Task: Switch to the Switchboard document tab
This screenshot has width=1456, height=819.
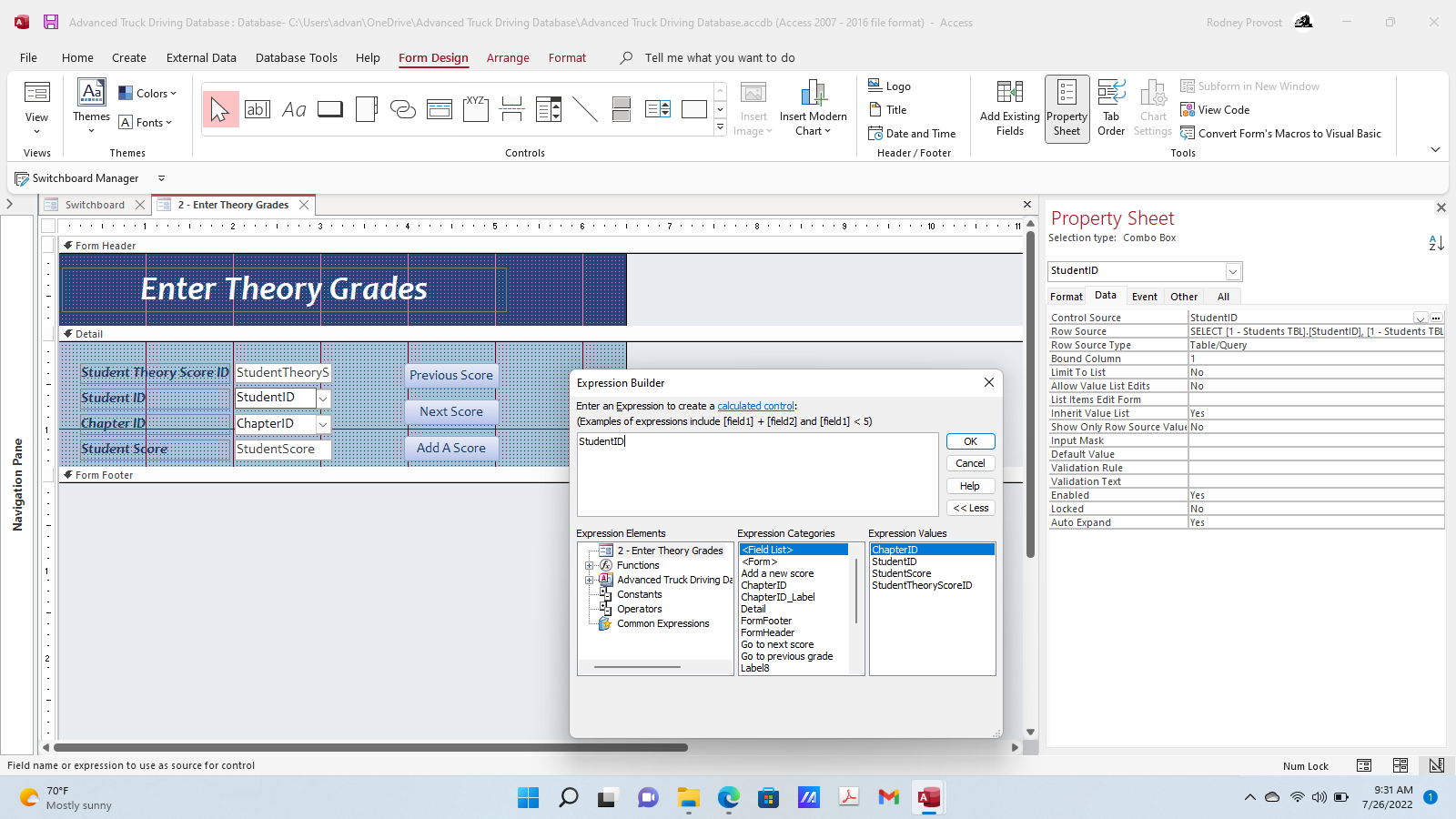Action: coord(95,205)
